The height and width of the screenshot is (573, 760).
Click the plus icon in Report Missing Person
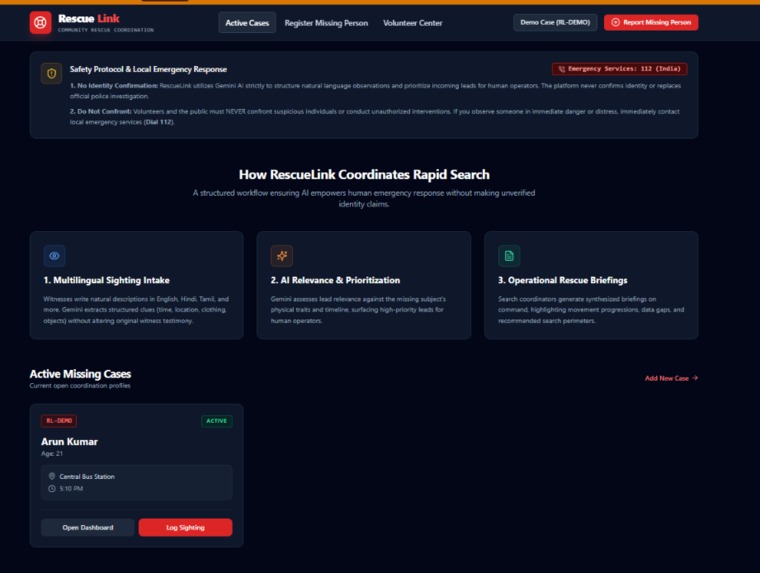616,22
